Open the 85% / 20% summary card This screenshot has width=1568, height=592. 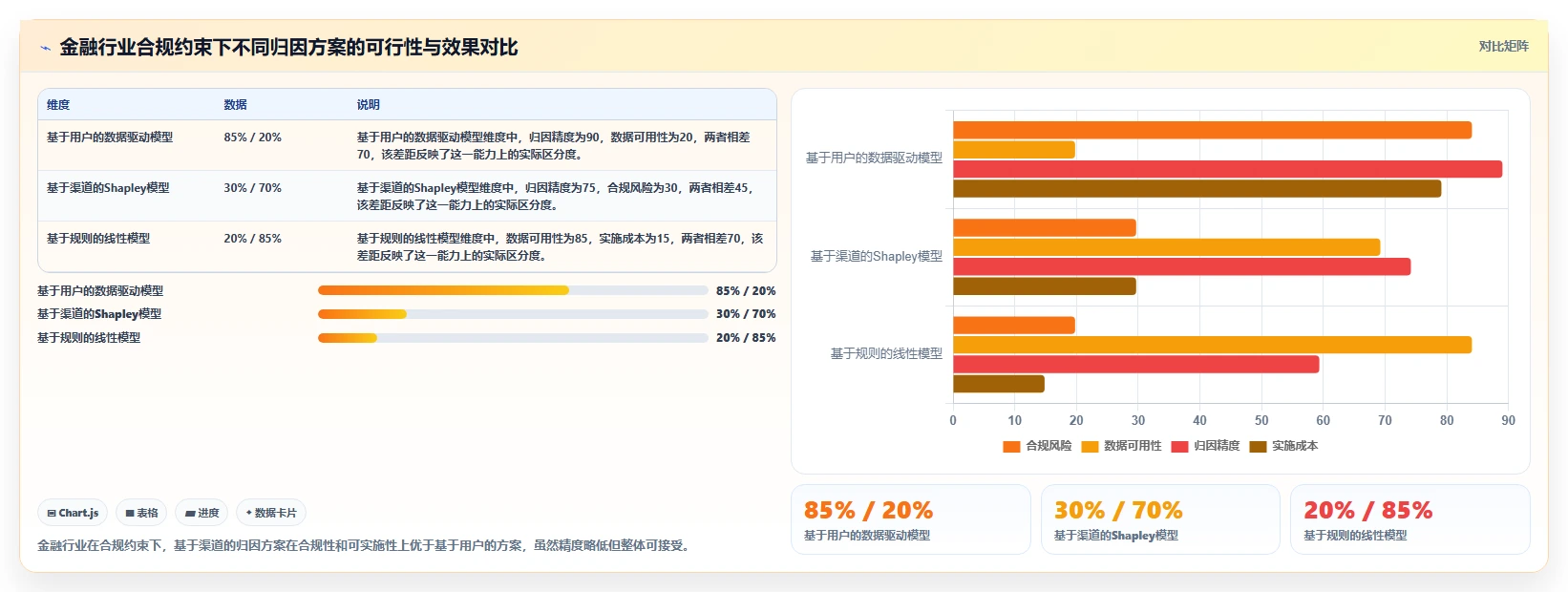click(911, 519)
